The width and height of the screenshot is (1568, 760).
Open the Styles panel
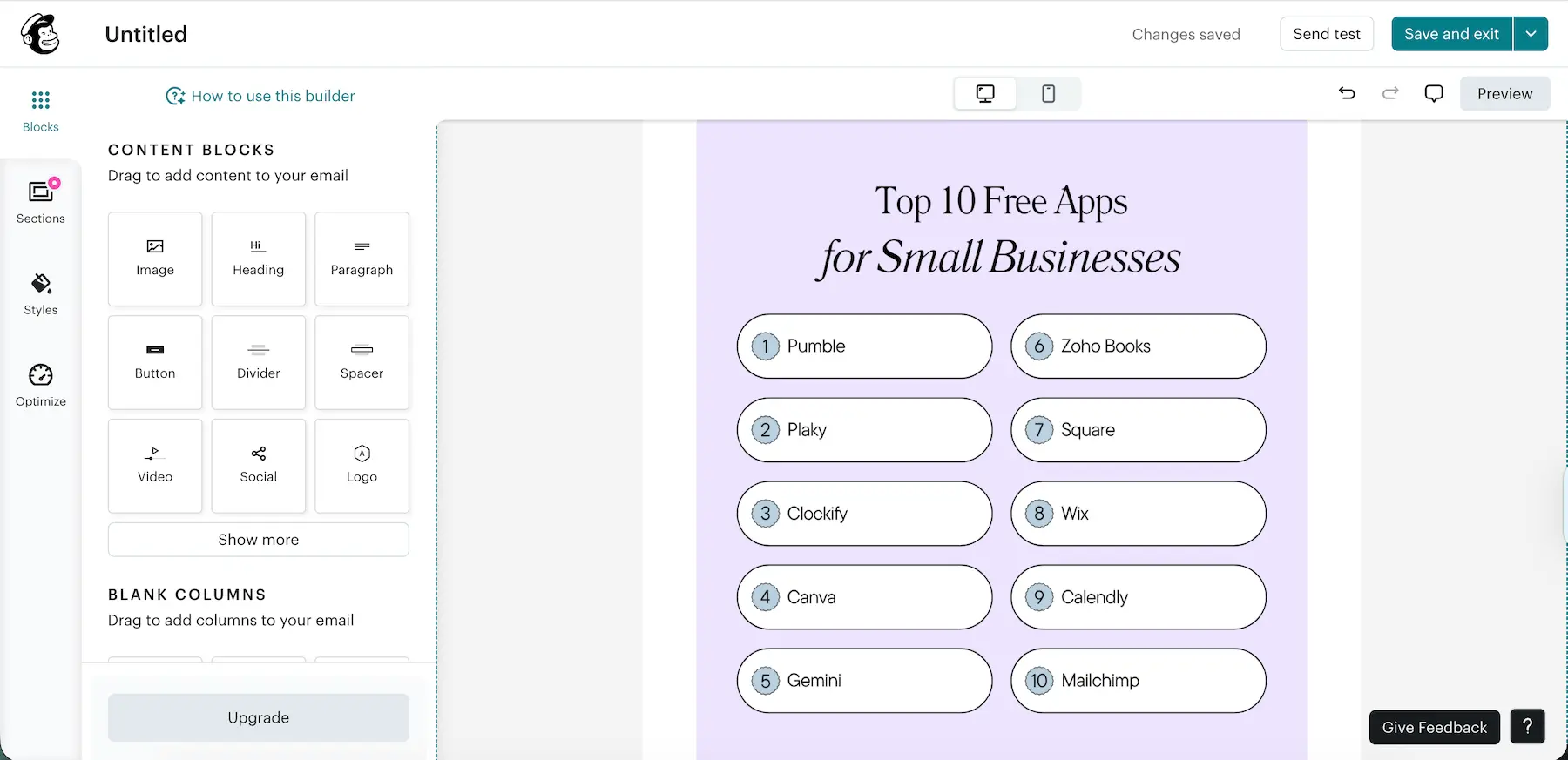pyautogui.click(x=40, y=294)
